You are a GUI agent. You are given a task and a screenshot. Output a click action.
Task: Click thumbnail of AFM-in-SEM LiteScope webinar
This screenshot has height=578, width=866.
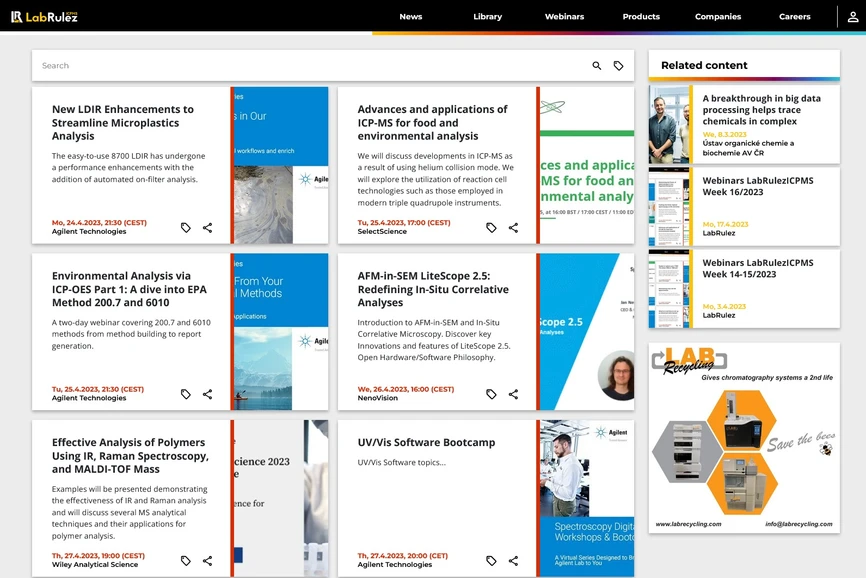pyautogui.click(x=585, y=332)
